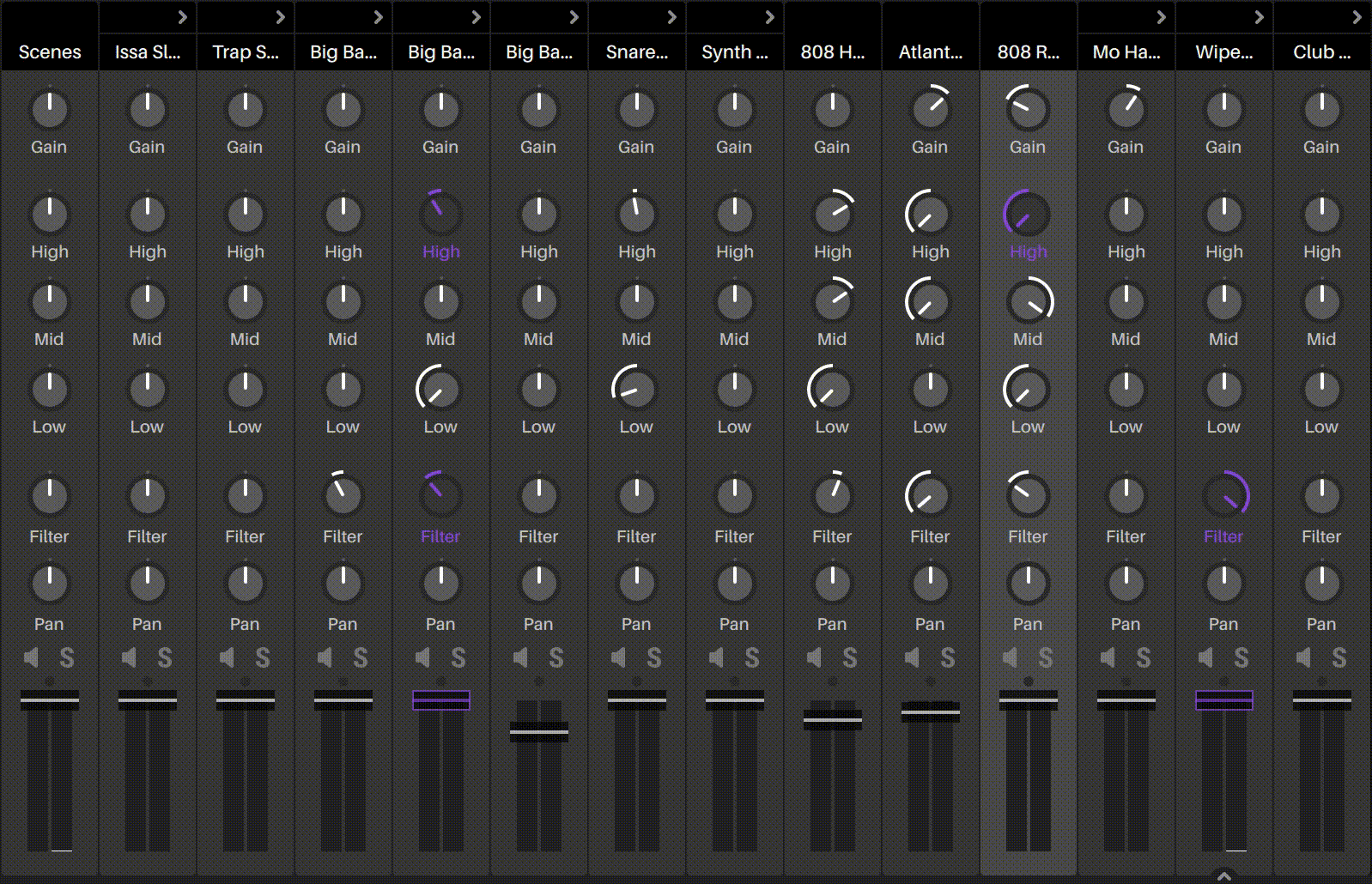This screenshot has height=884, width=1372.
Task: Select the Issa Sl... channel header
Action: click(148, 52)
